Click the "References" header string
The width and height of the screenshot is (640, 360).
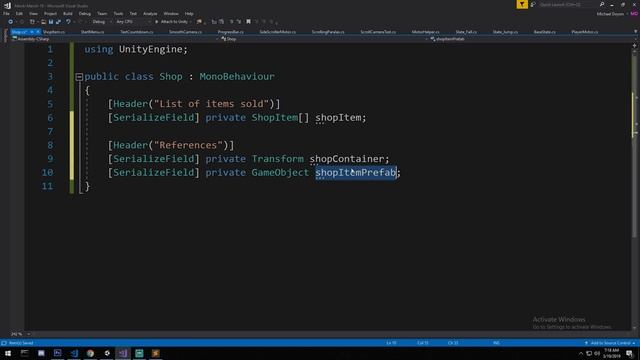[x=188, y=145]
